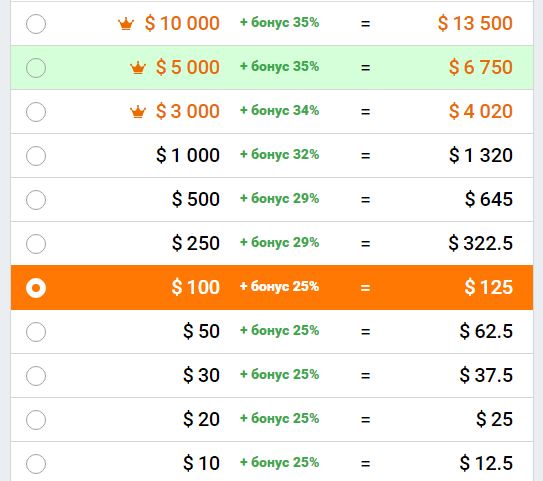Select the $250 radio option

(36, 244)
